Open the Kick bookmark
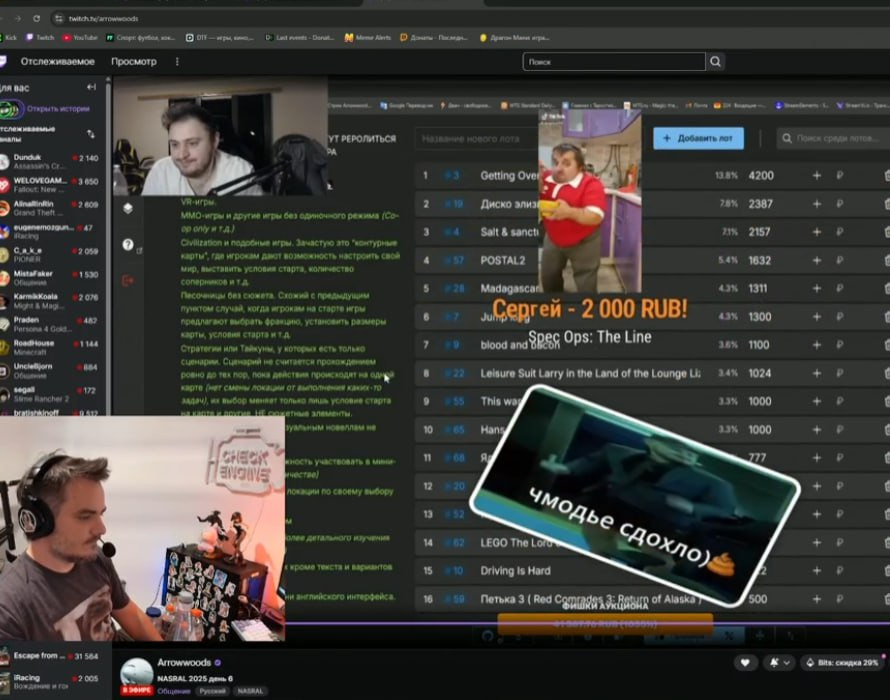Viewport: 890px width, 700px height. point(8,37)
